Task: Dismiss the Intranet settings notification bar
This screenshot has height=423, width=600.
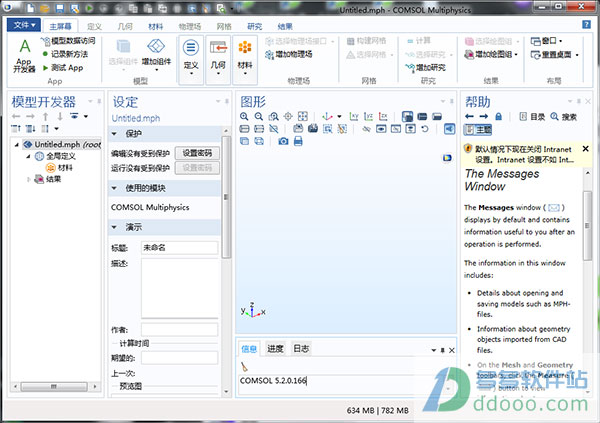Action: (585, 149)
